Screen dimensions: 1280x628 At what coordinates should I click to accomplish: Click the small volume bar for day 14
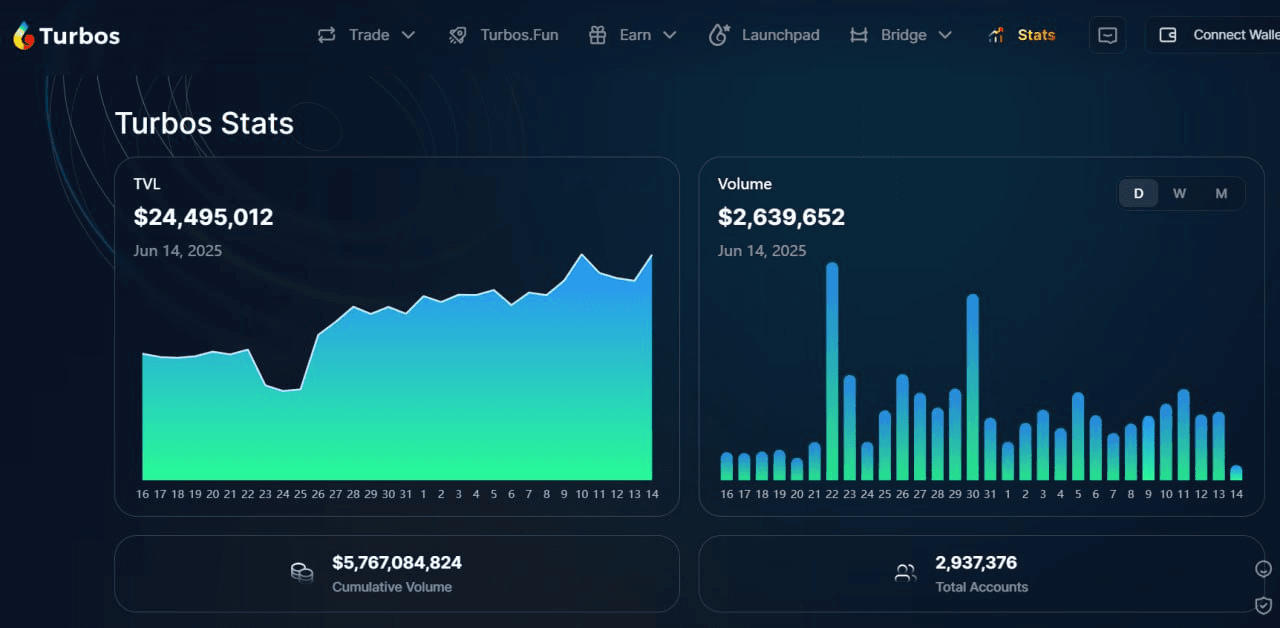[1236, 473]
